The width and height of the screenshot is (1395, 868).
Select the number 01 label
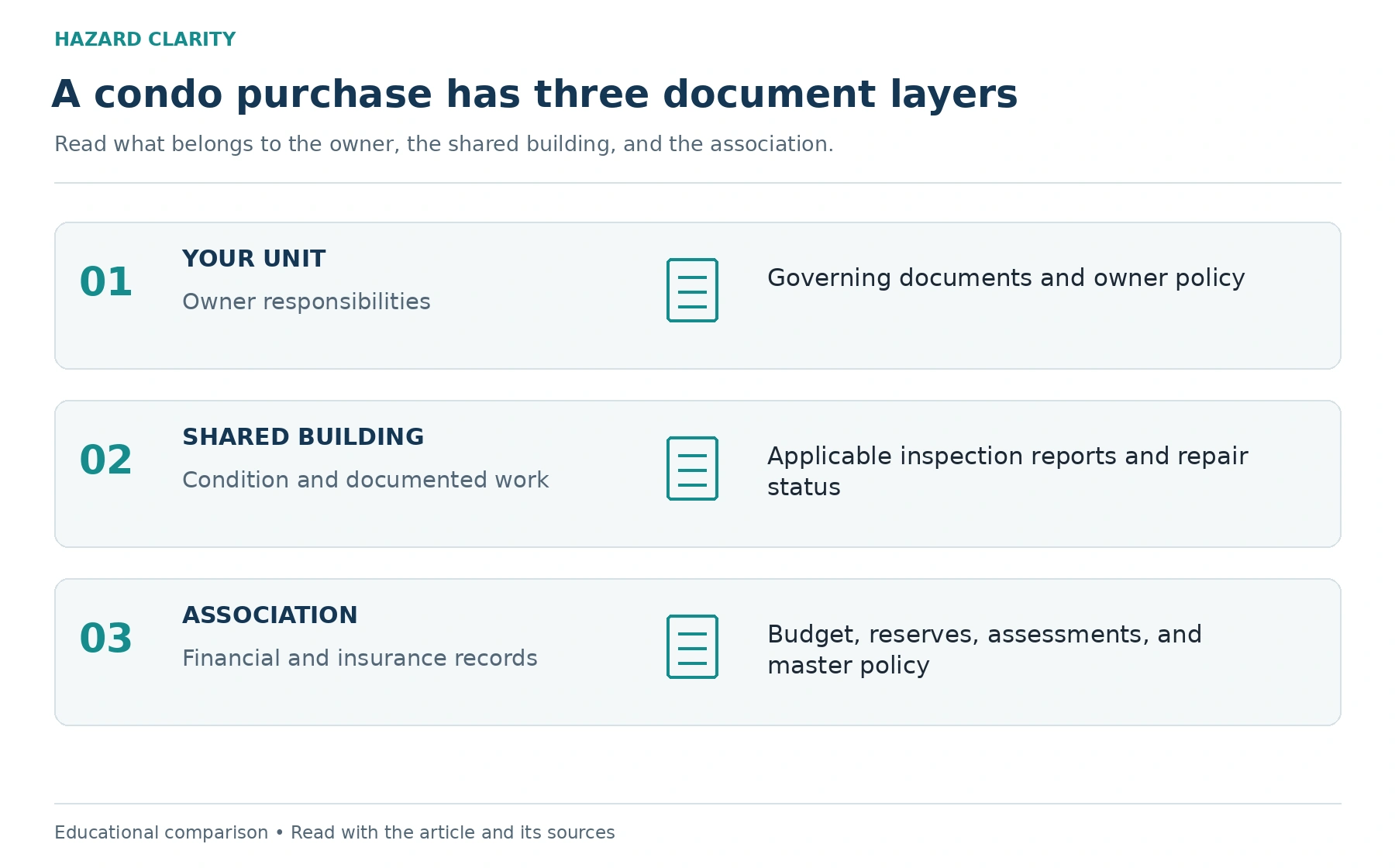click(106, 282)
